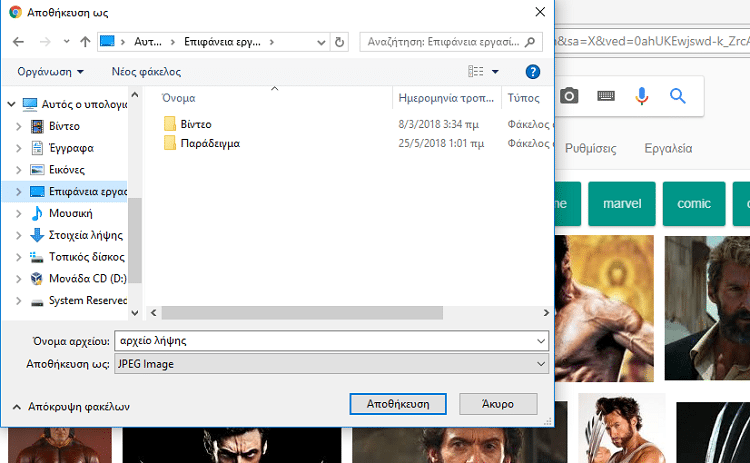Select Έγγραφα in the navigation tree
The height and width of the screenshot is (463, 750).
click(71, 148)
